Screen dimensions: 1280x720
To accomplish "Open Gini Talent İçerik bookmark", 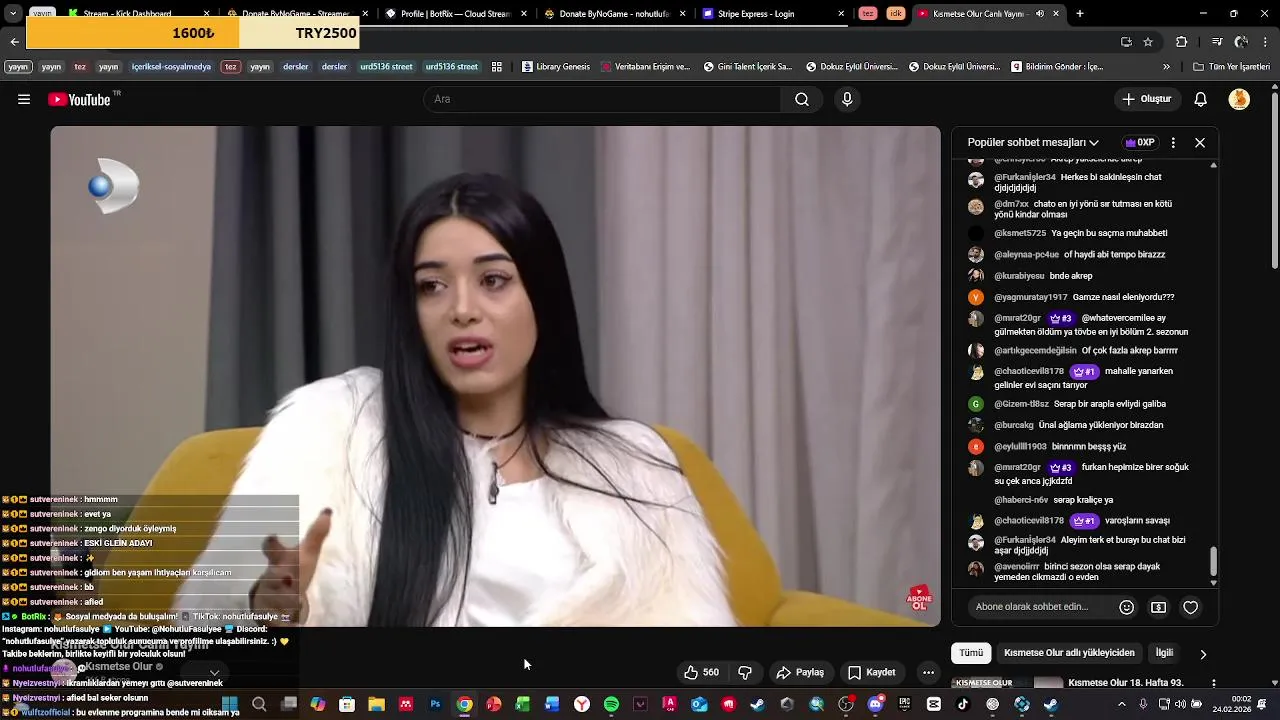I will pyautogui.click(x=747, y=67).
